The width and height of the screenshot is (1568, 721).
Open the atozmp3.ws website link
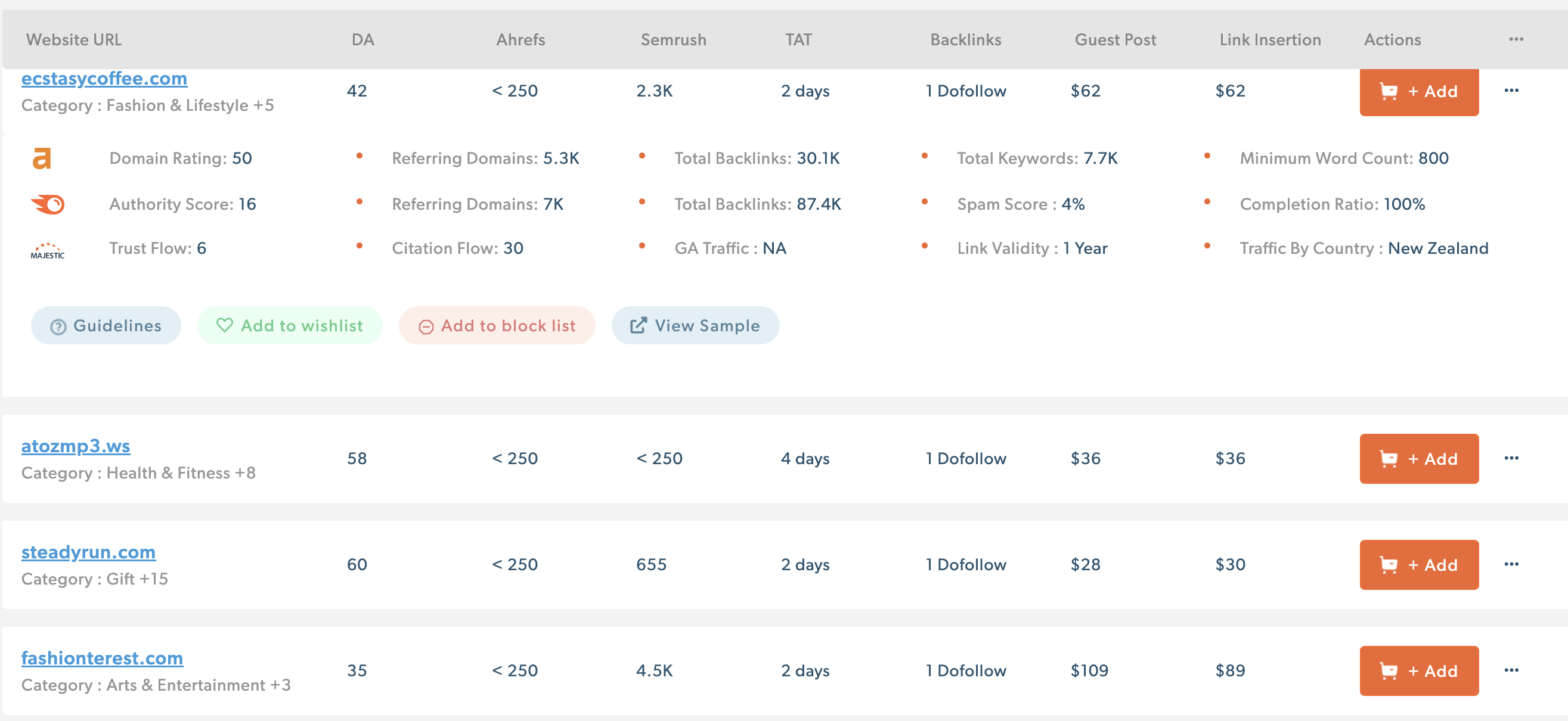(76, 446)
